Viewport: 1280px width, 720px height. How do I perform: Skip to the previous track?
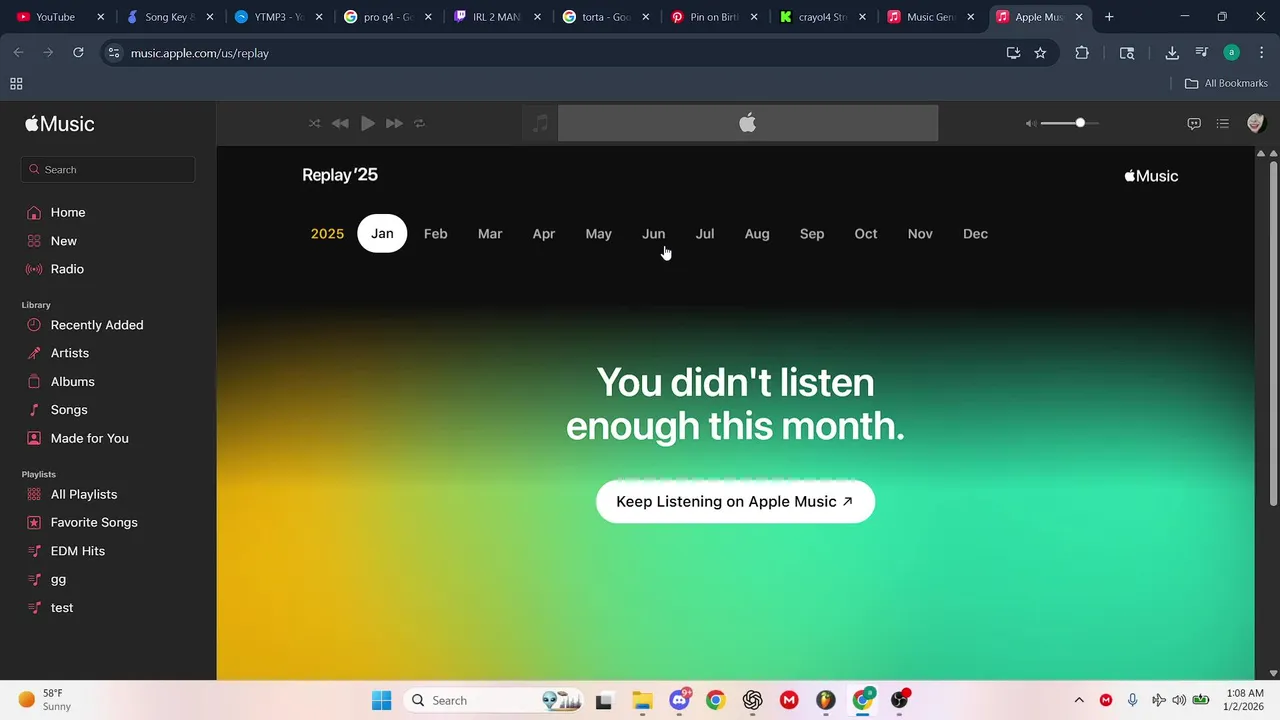pyautogui.click(x=340, y=123)
